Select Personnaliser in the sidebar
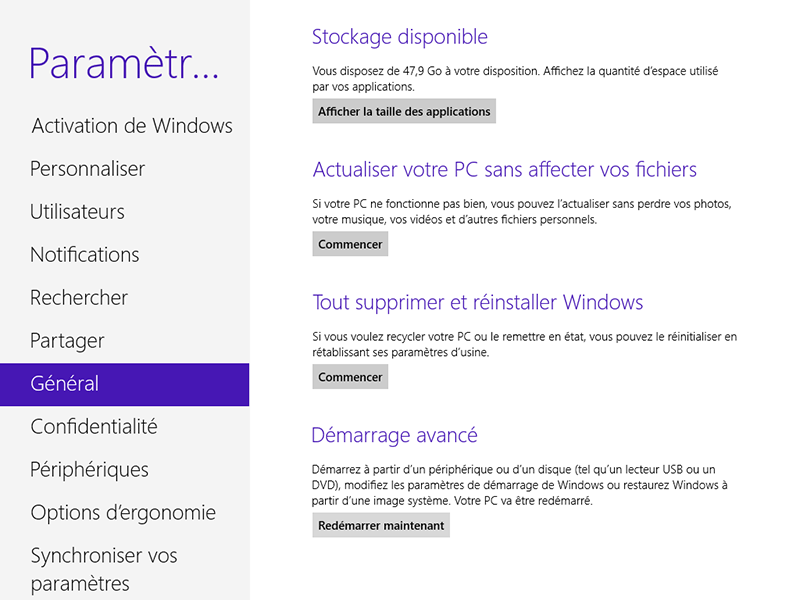This screenshot has width=800, height=600. (x=88, y=169)
